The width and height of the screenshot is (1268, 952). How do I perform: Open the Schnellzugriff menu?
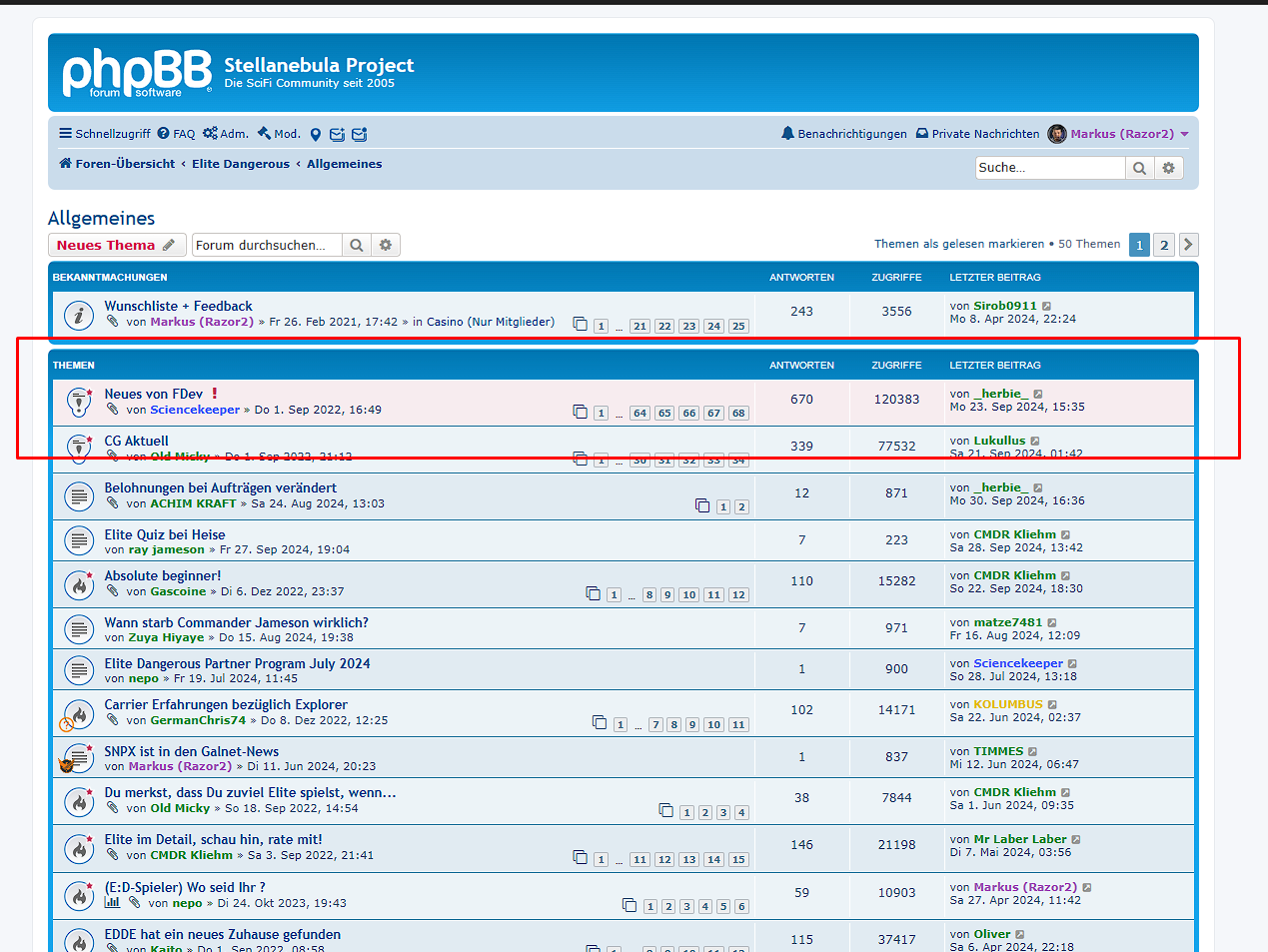point(105,134)
